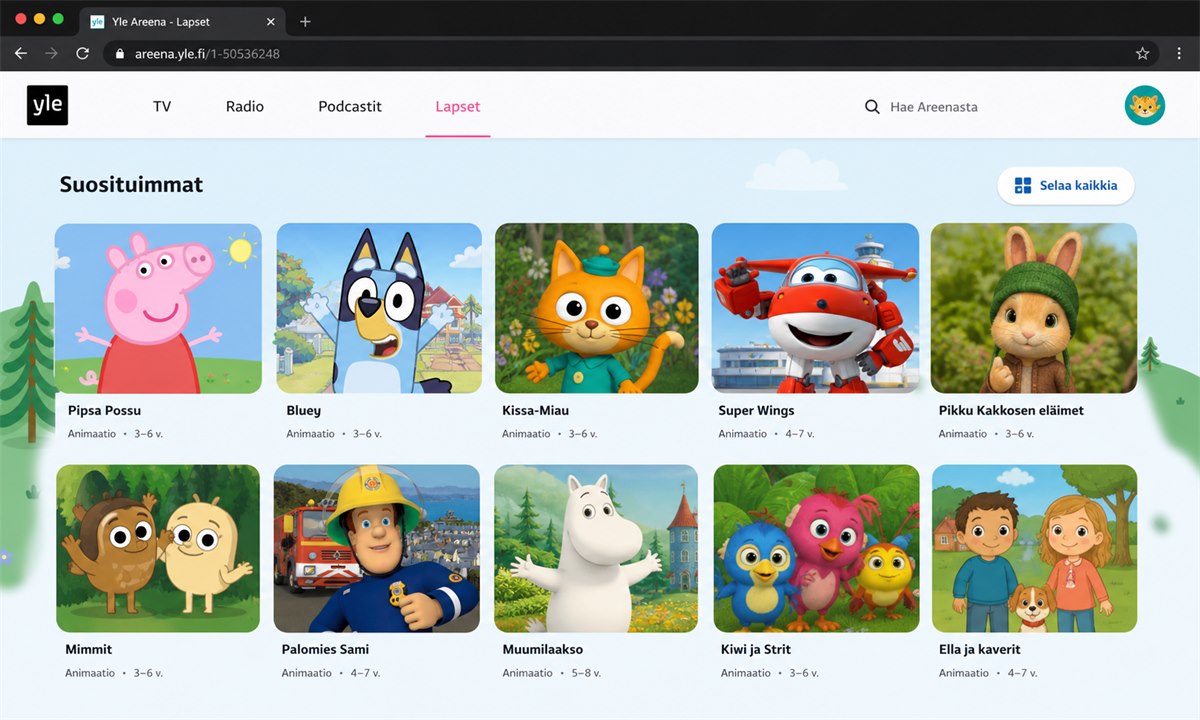Open the TV section
The image size is (1200, 720).
(162, 106)
